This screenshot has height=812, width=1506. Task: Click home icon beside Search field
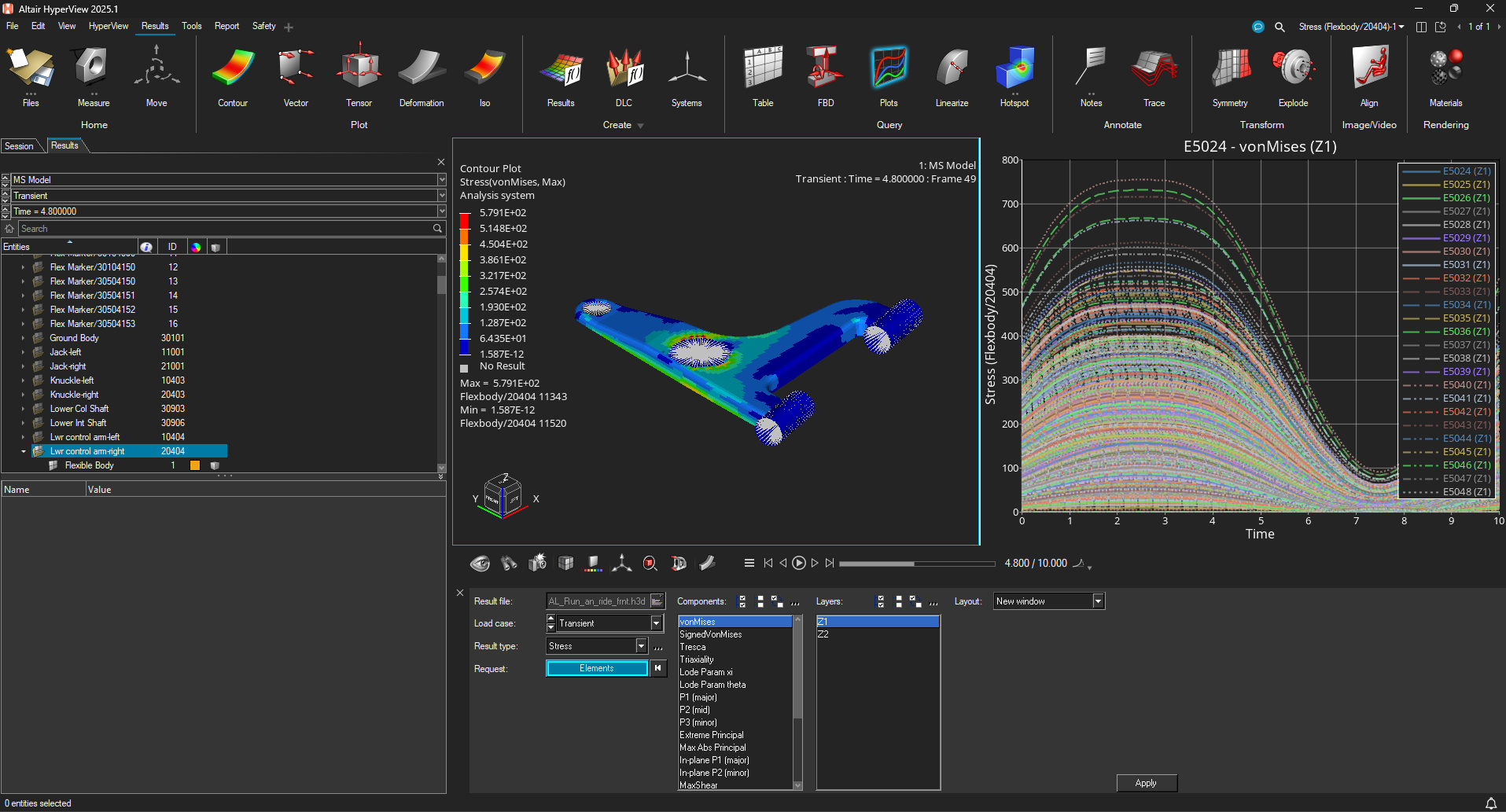click(x=9, y=229)
